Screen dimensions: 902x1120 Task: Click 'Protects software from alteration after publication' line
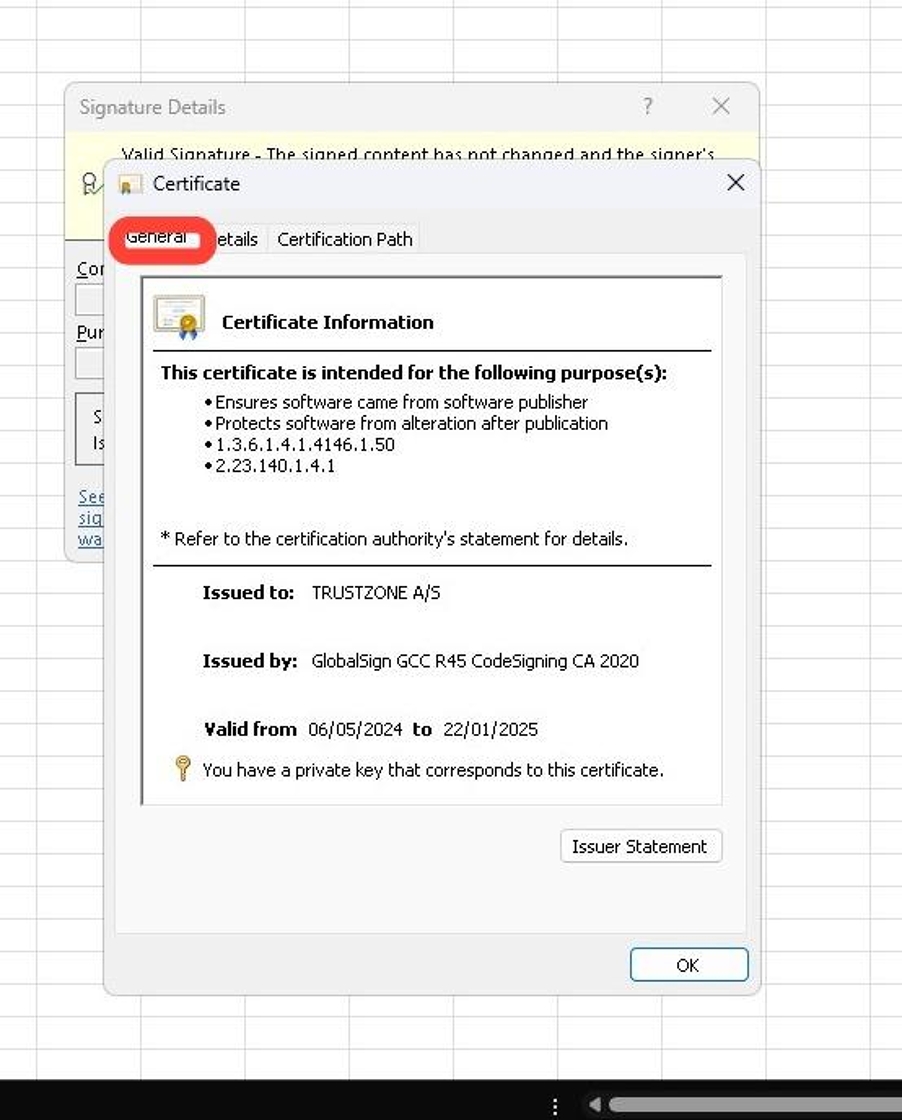[x=411, y=424]
